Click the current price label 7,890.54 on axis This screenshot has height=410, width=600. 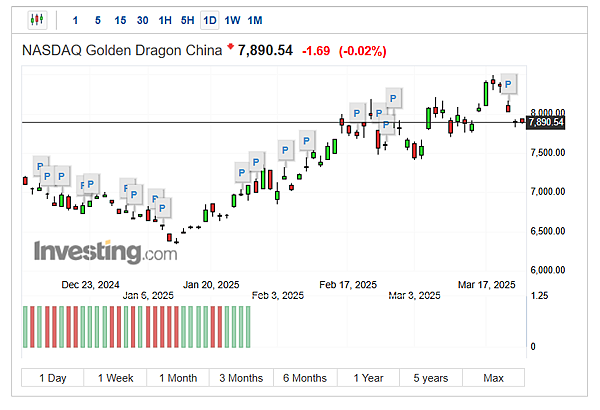pyautogui.click(x=545, y=122)
